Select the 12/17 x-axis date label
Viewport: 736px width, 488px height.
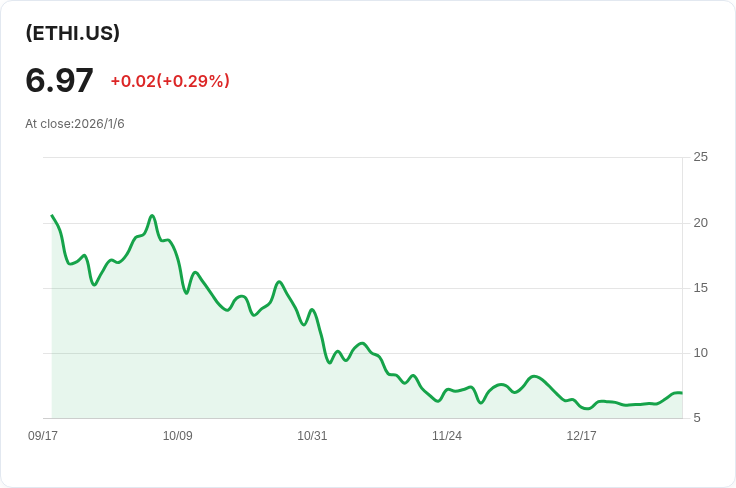point(581,436)
